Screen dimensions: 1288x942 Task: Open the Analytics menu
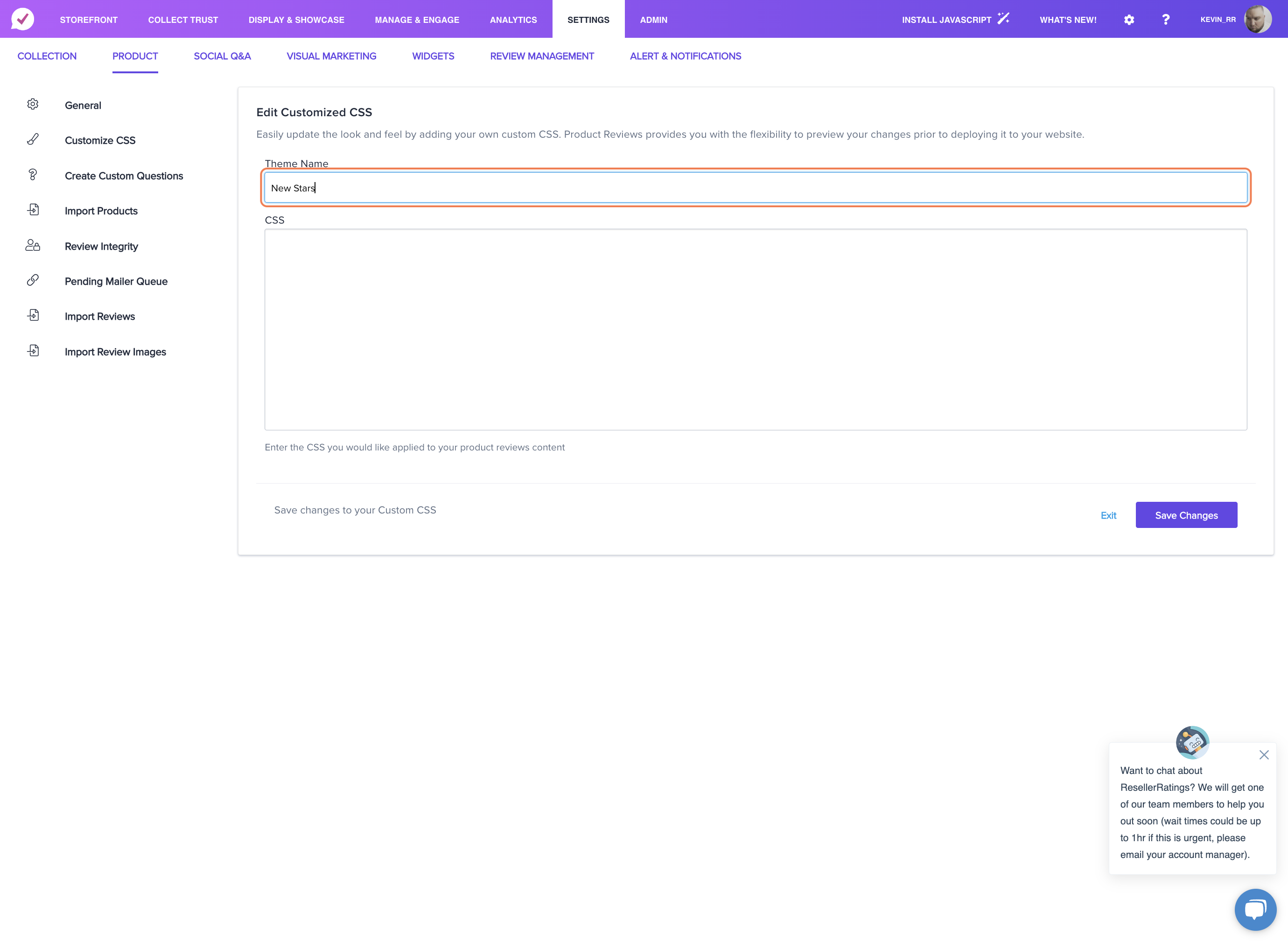click(x=513, y=20)
